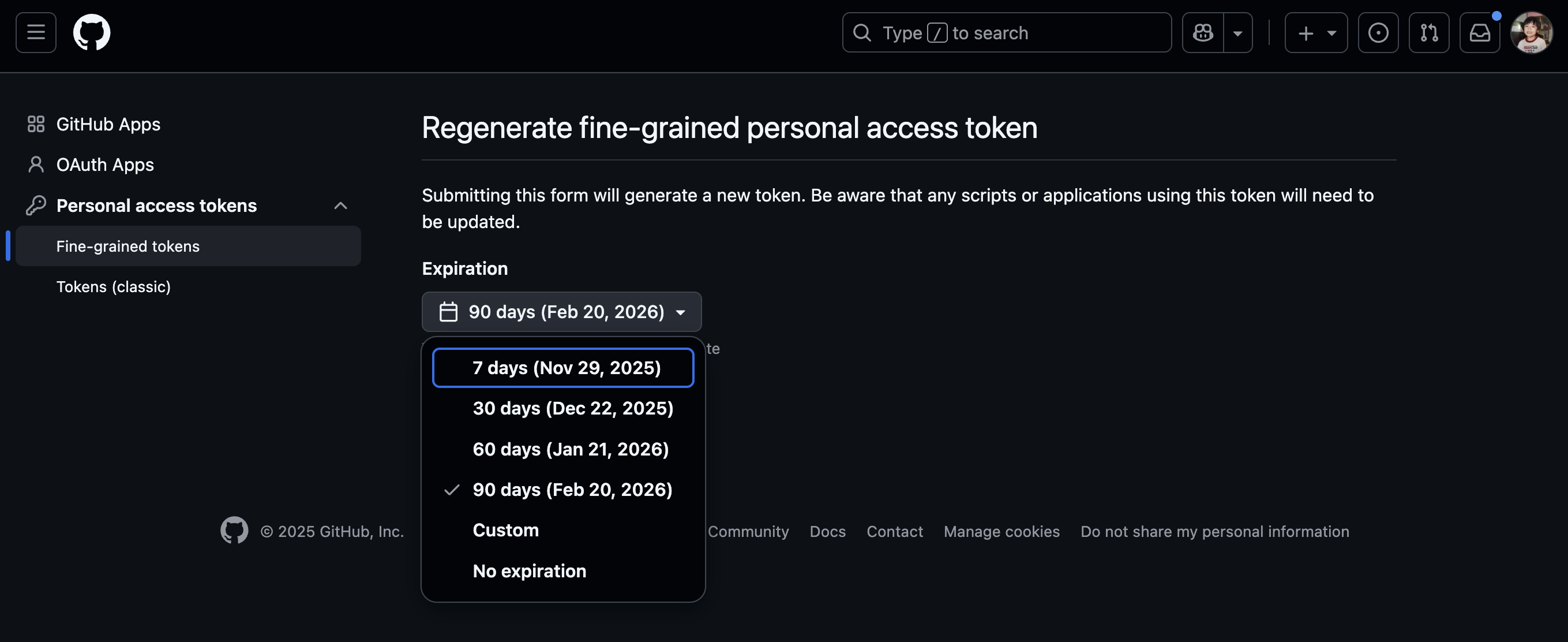Select the 30 days expiration option
1568x642 pixels.
(x=572, y=408)
